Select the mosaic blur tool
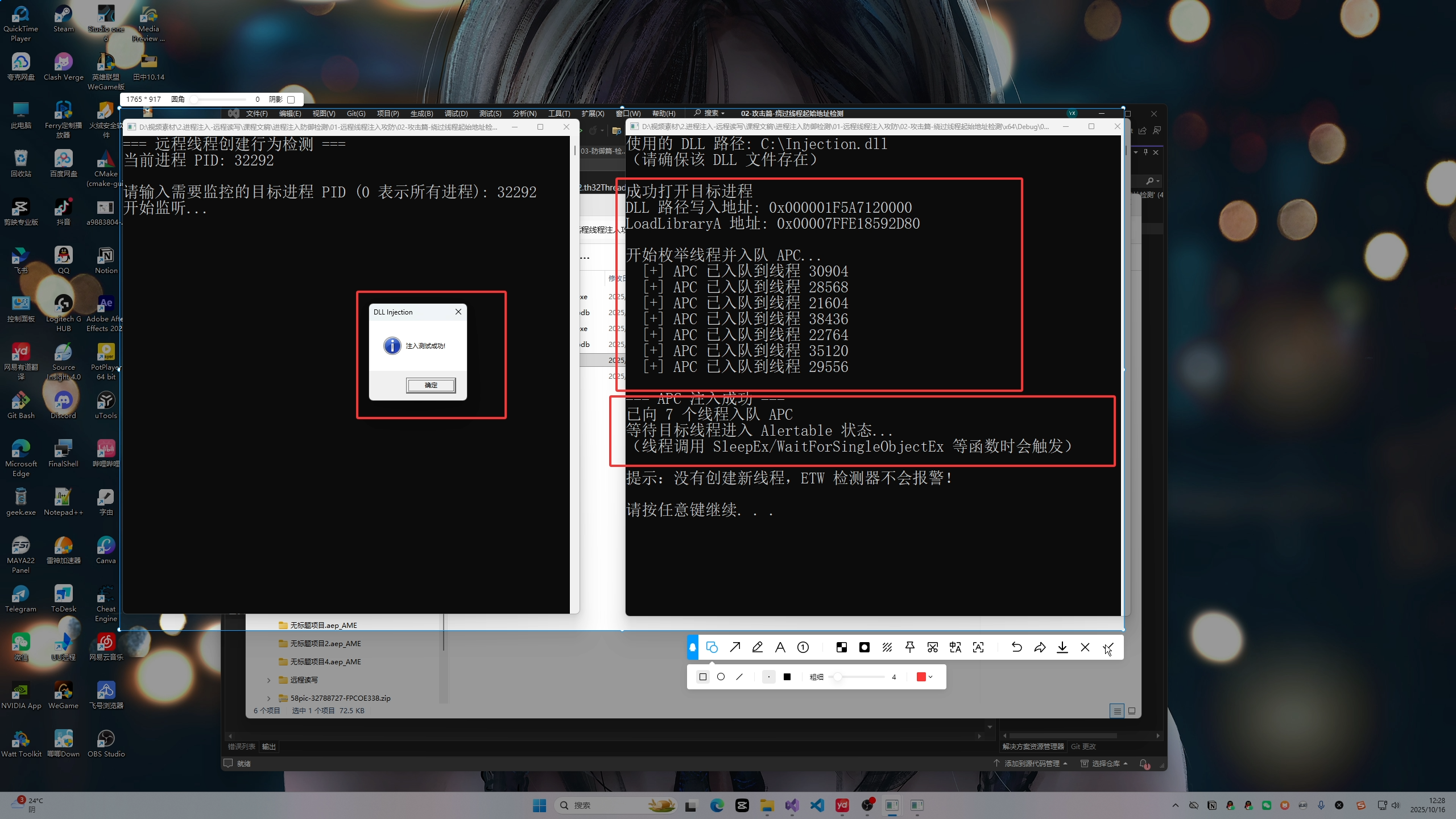The width and height of the screenshot is (1456, 819). click(842, 647)
